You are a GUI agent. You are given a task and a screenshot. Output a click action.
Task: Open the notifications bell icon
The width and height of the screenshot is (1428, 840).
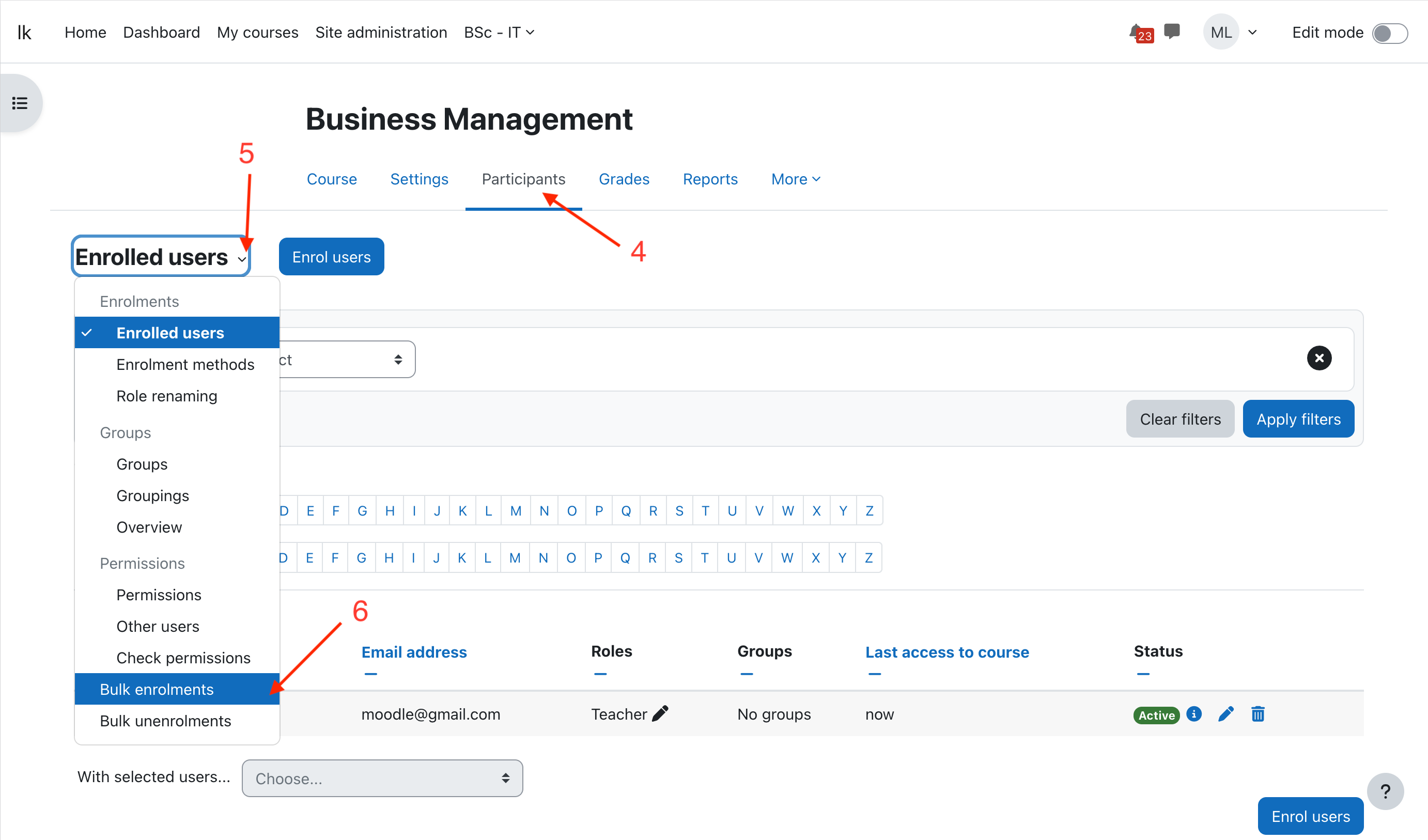[x=1137, y=31]
